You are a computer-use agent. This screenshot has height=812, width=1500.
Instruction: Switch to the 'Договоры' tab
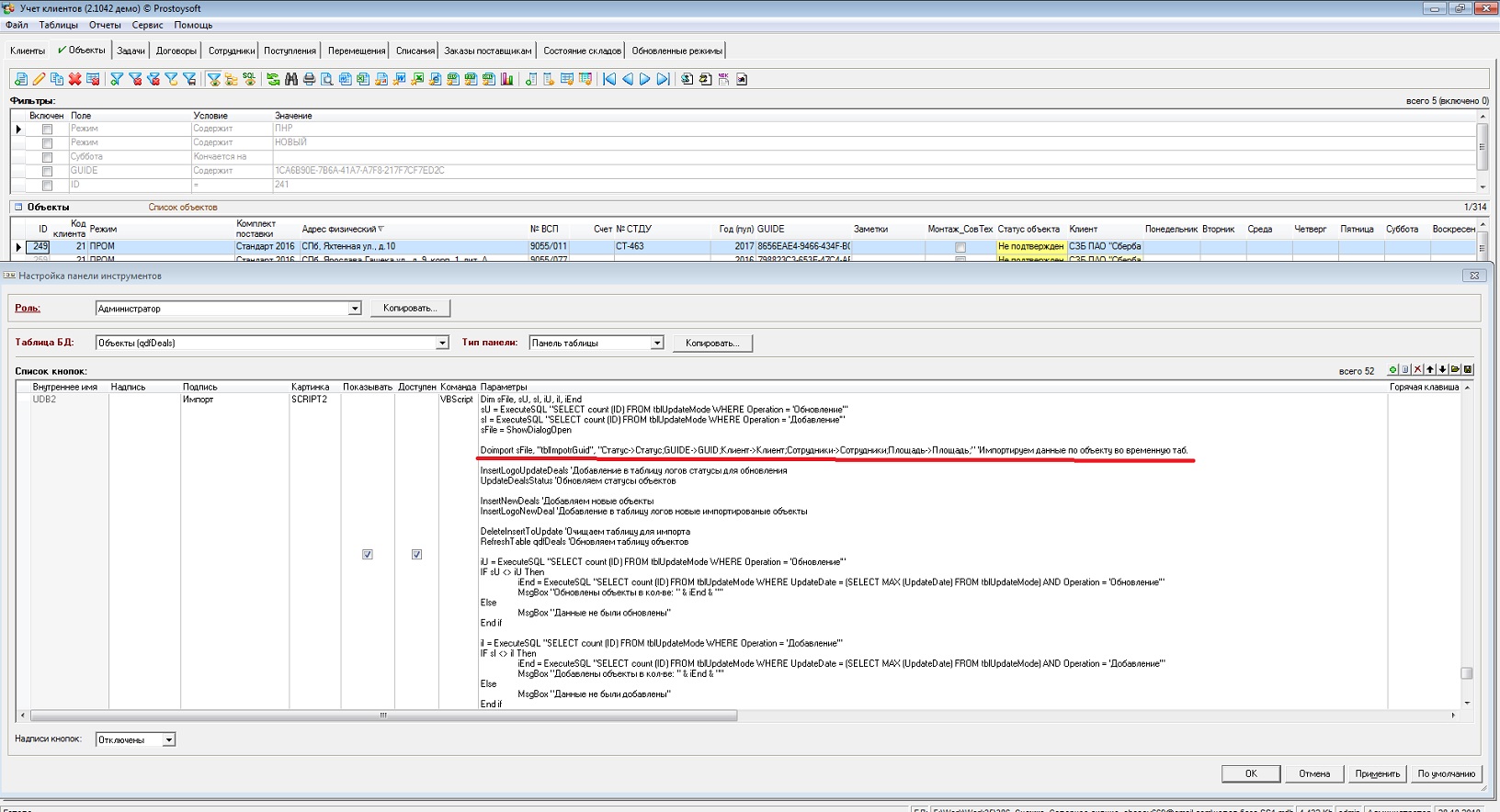[x=176, y=51]
